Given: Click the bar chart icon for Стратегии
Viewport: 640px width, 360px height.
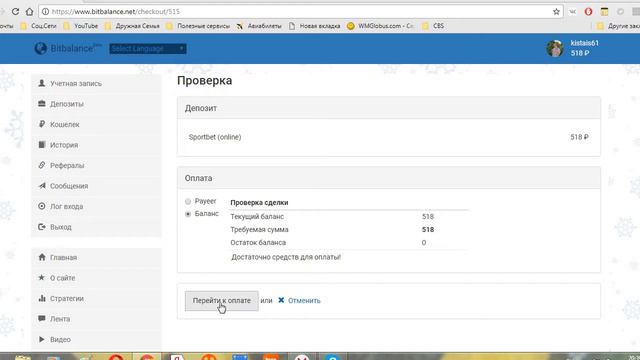Looking at the screenshot, I should [42, 298].
